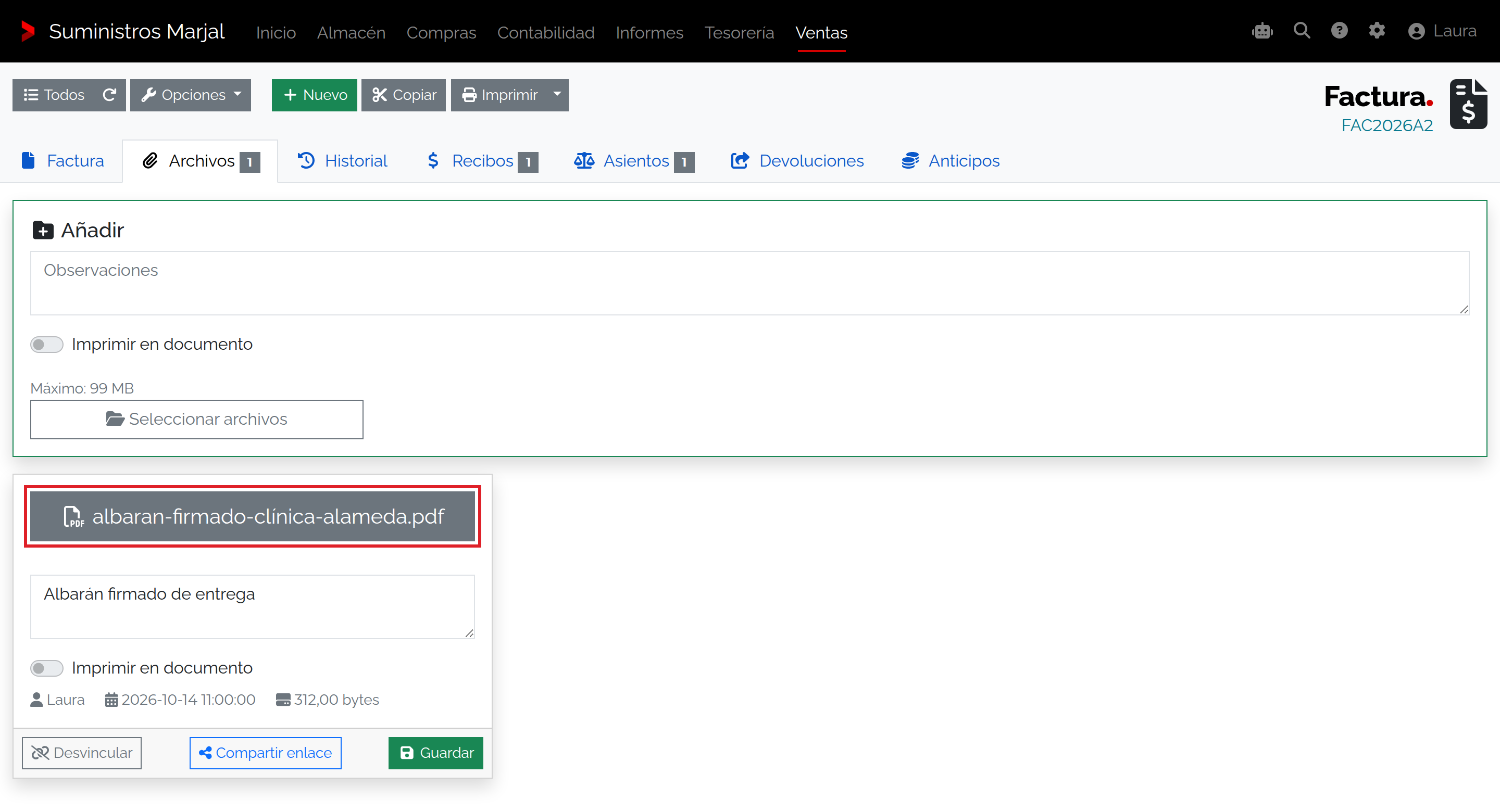Click the Desvincular button
1500x812 pixels.
(82, 753)
